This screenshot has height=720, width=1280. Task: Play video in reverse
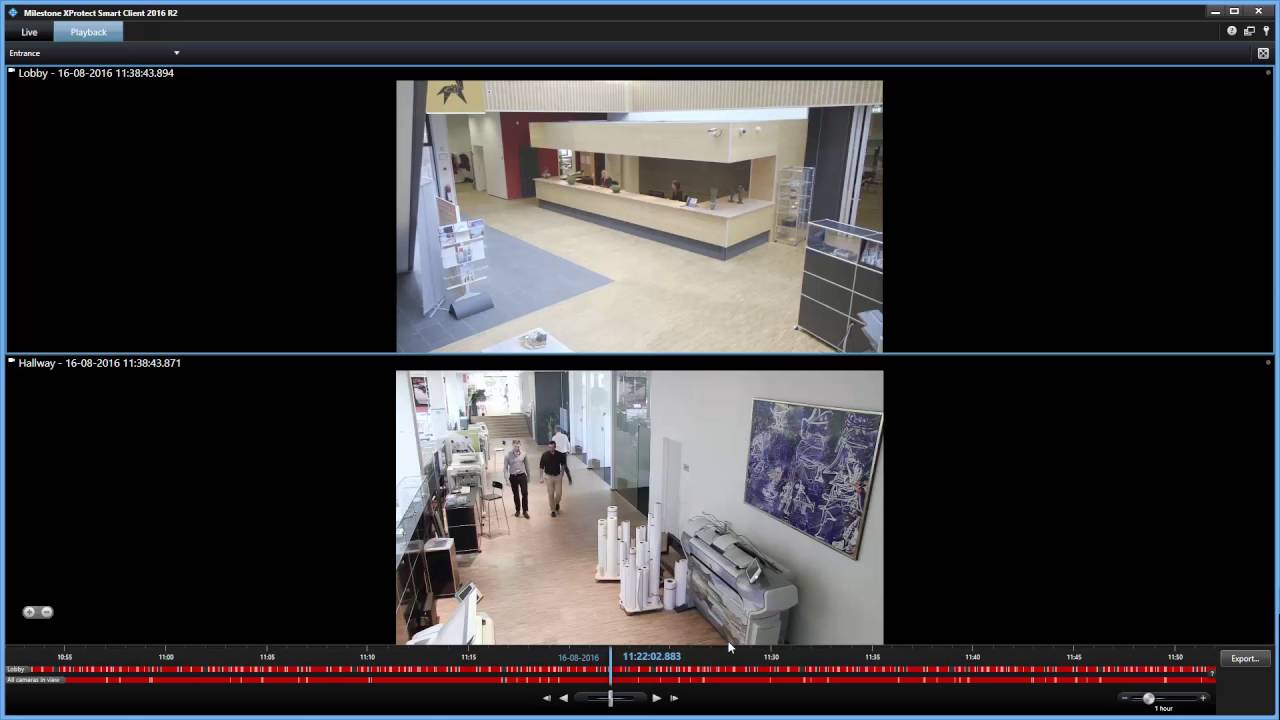(x=564, y=698)
